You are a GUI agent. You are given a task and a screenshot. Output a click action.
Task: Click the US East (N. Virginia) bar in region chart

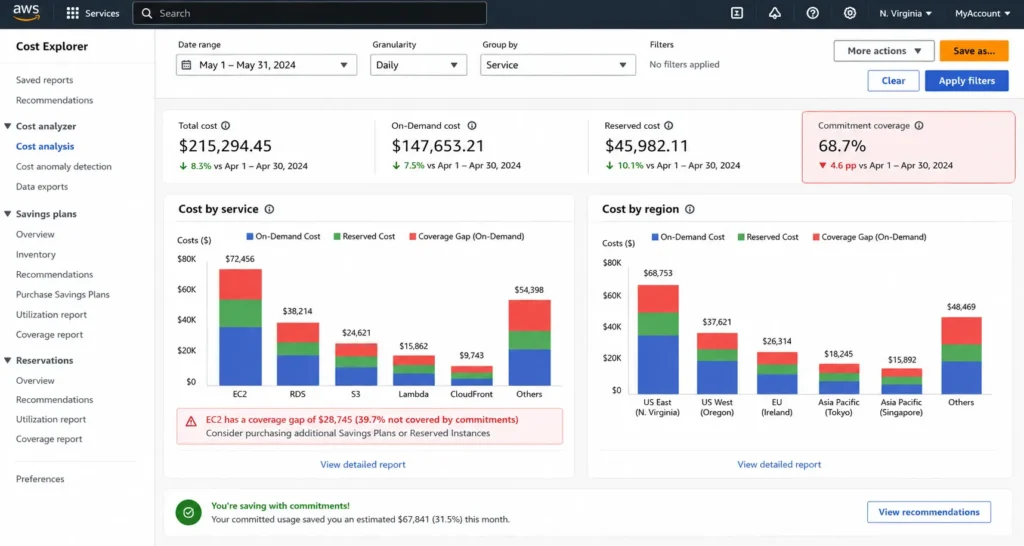[658, 340]
